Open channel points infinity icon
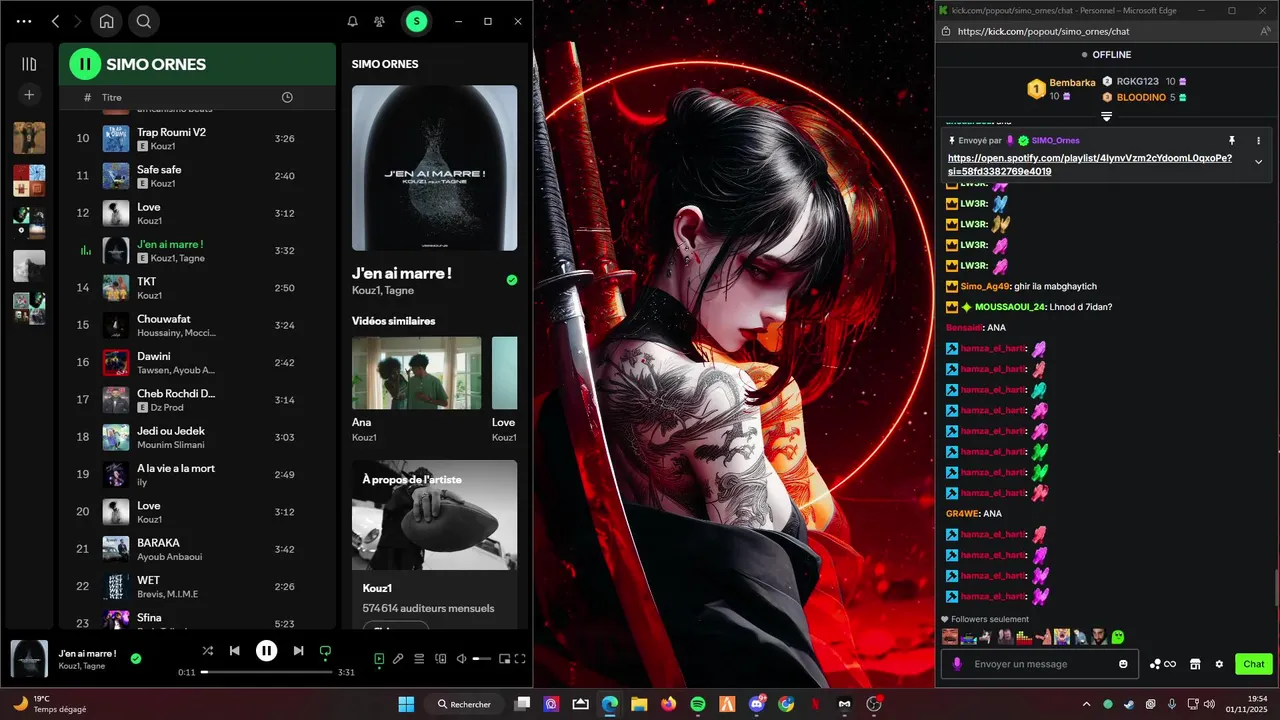This screenshot has width=1280, height=720. point(1163,664)
